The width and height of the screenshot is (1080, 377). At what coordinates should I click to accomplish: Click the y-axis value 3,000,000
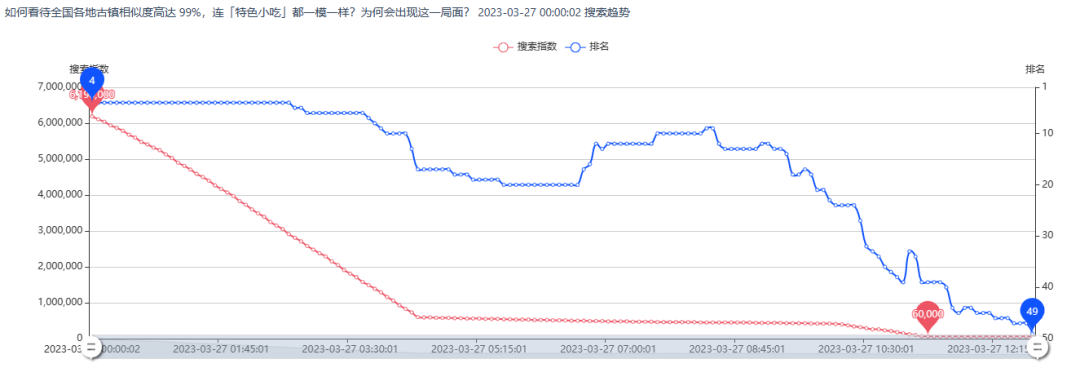tap(62, 231)
